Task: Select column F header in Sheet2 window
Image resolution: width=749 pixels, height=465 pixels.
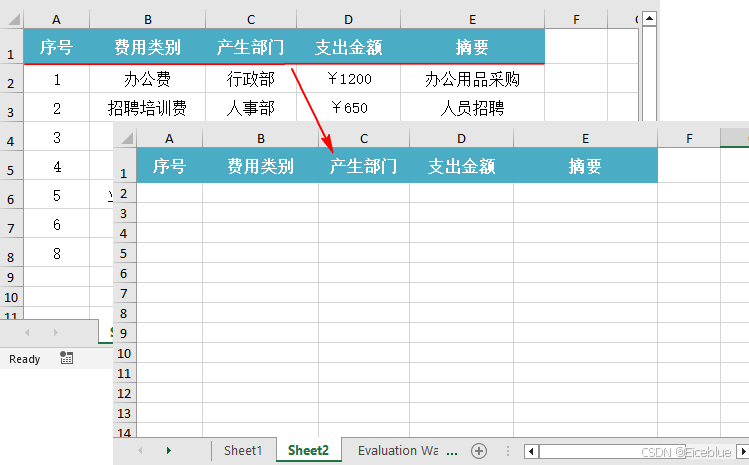Action: [x=689, y=139]
